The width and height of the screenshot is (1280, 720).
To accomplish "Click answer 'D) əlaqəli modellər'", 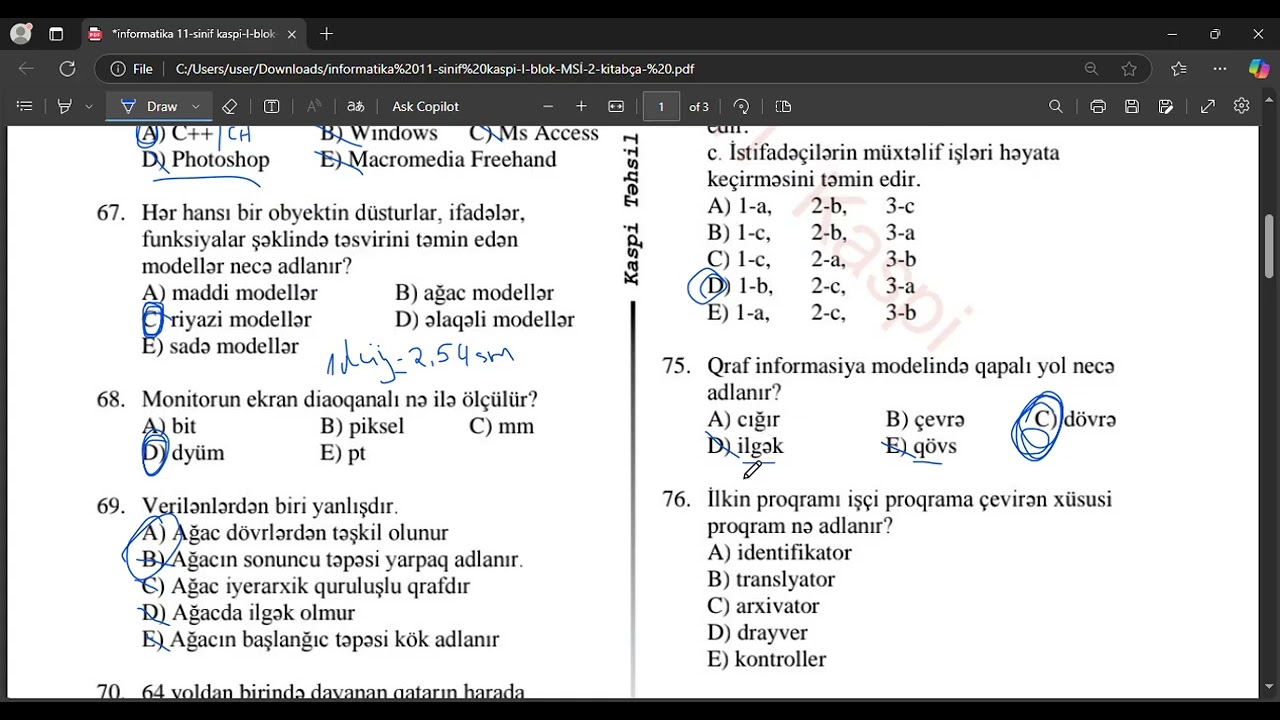I will click(485, 320).
